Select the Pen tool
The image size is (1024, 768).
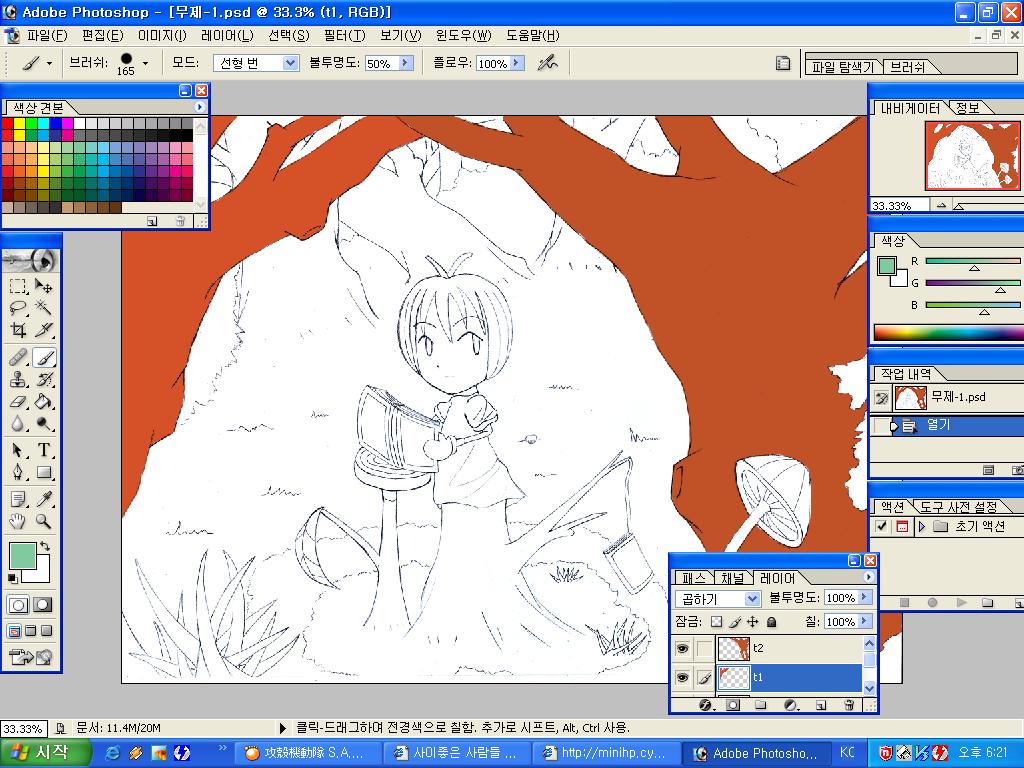(18, 472)
